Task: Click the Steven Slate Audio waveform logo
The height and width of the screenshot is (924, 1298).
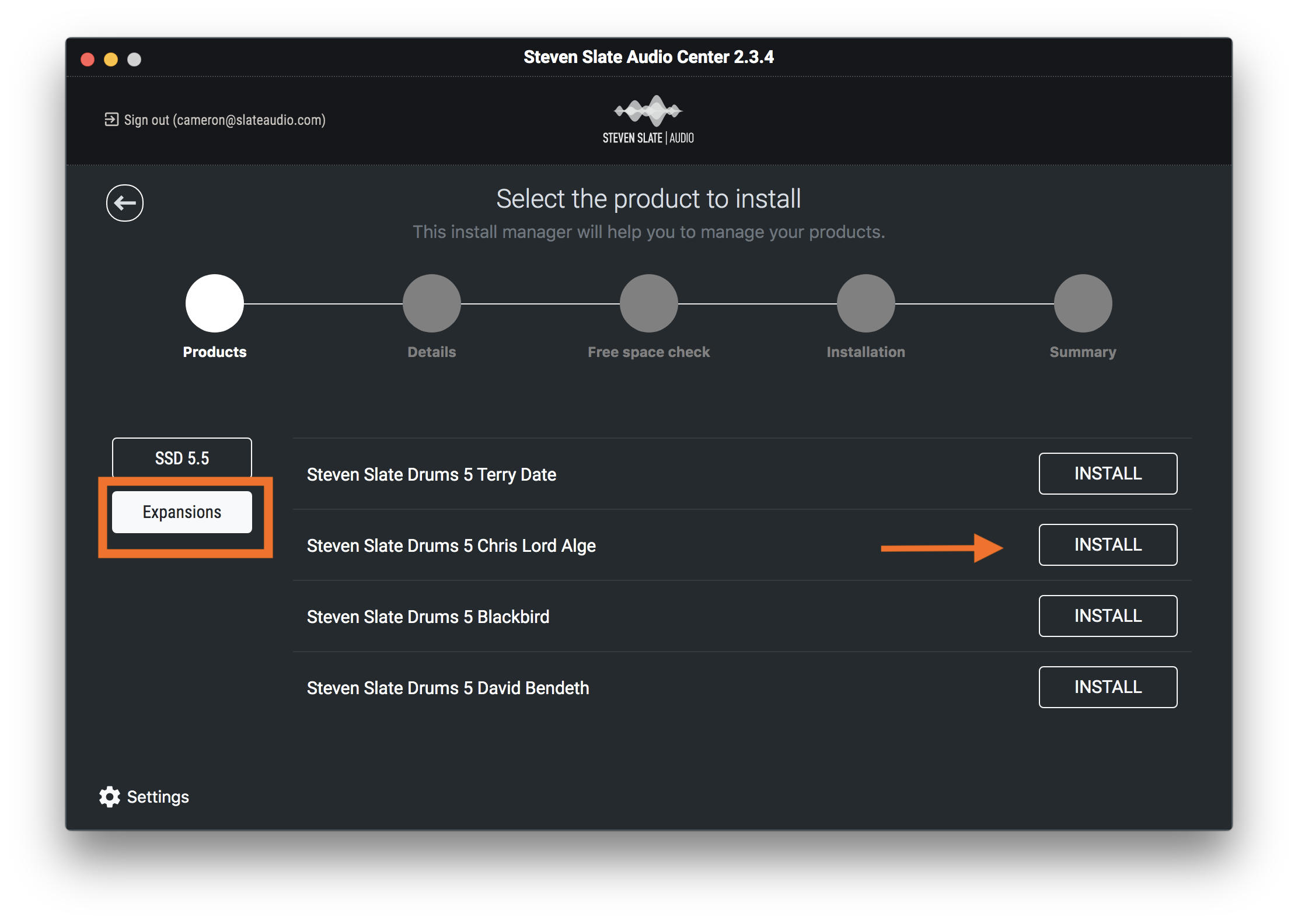Action: pos(648,120)
